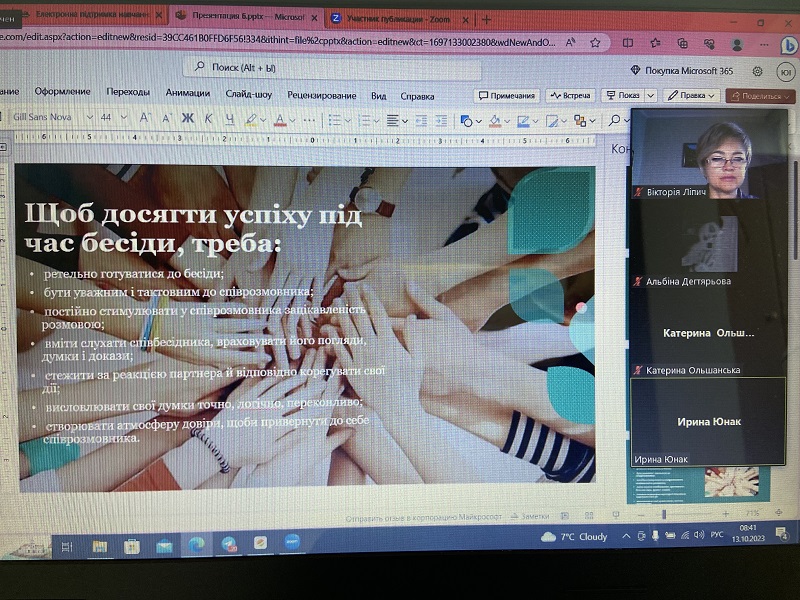Open Edge split screen icon

628,43
